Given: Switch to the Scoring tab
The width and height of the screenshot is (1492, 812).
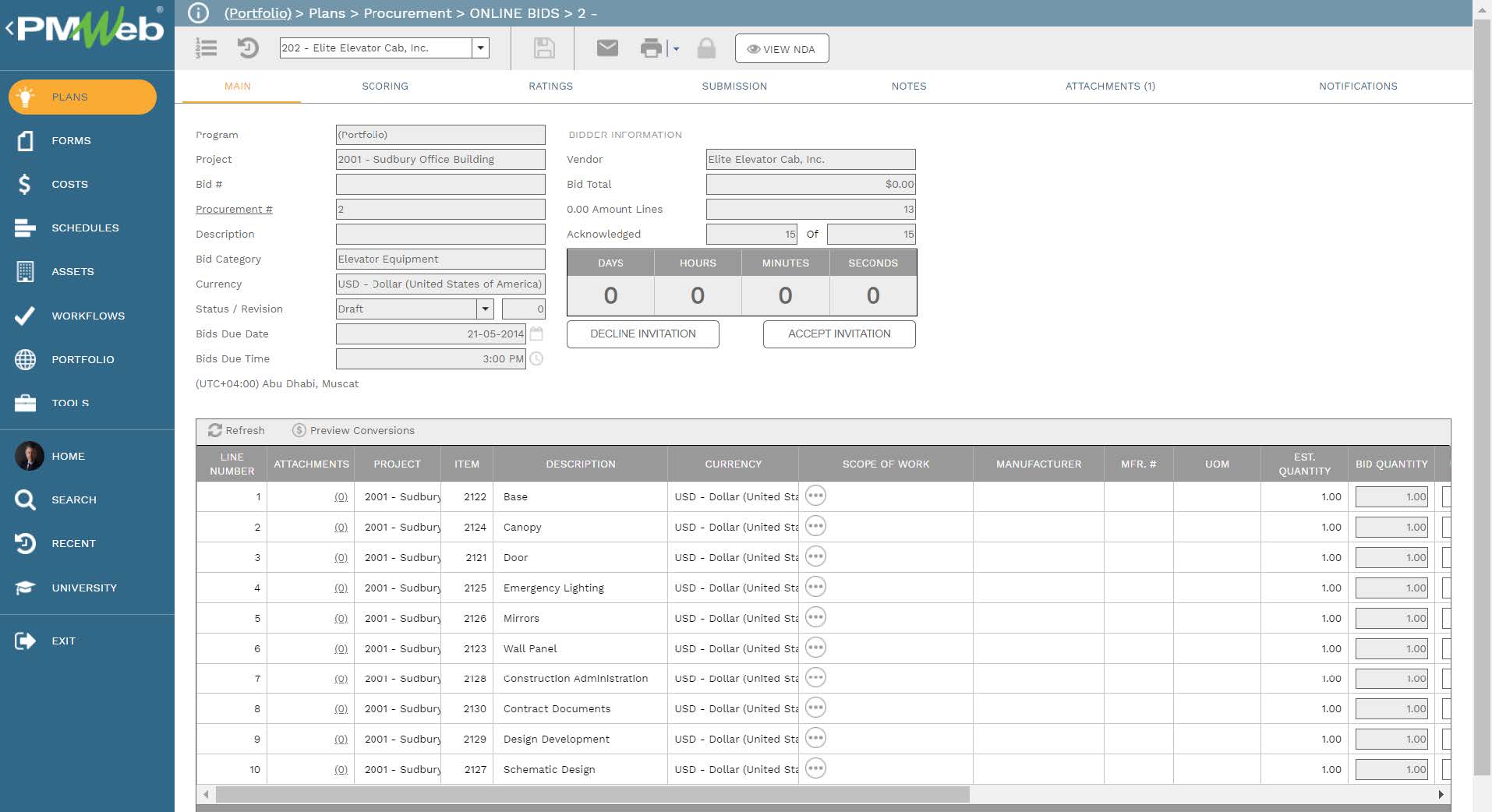Looking at the screenshot, I should tap(384, 86).
